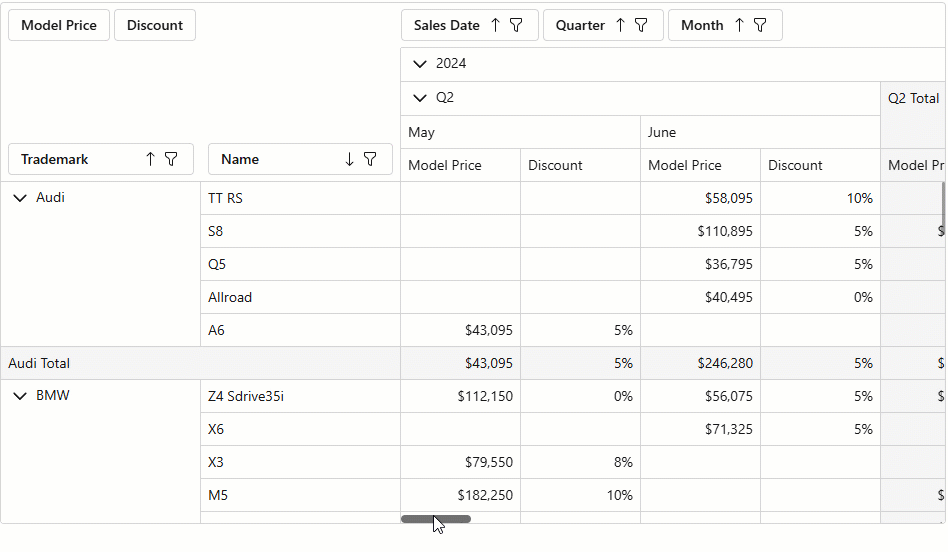Click the Model Price data field button
This screenshot has height=552, width=948.
click(59, 25)
